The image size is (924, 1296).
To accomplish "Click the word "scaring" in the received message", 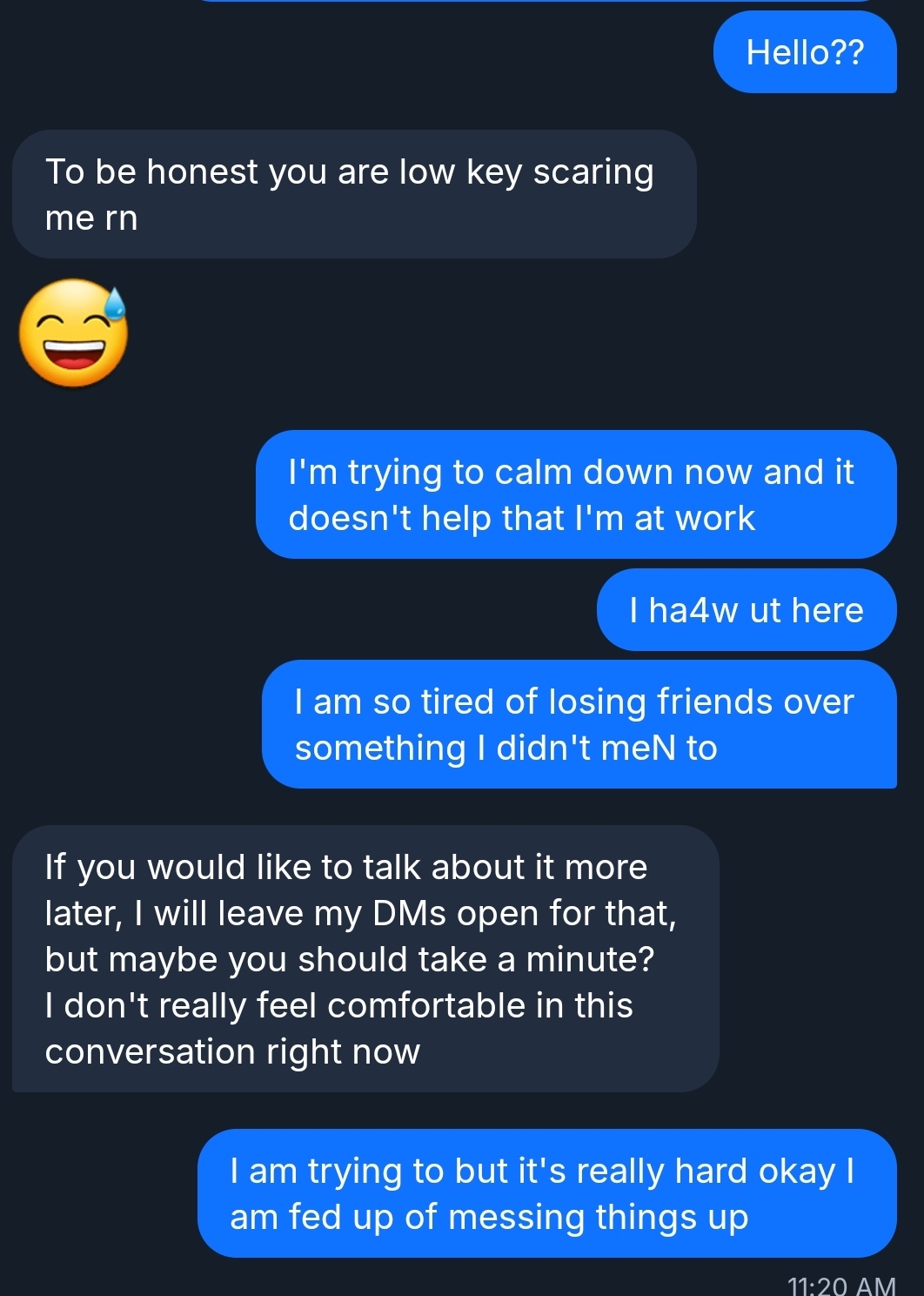I will 593,171.
